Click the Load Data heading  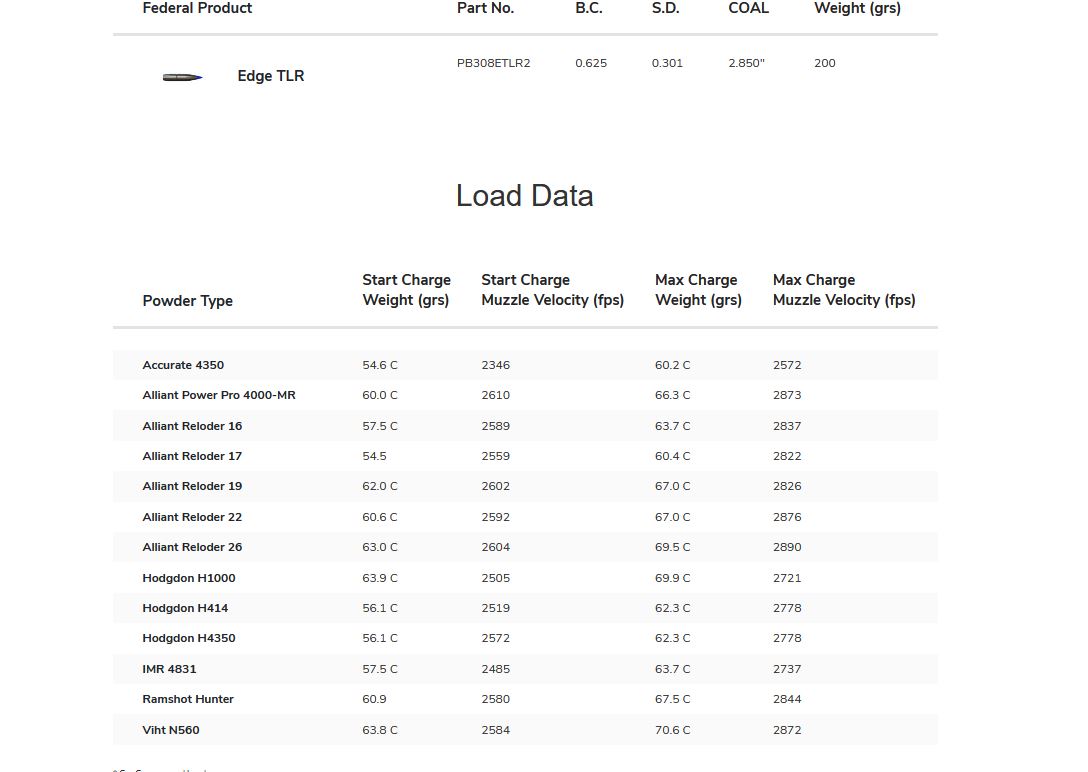(525, 196)
